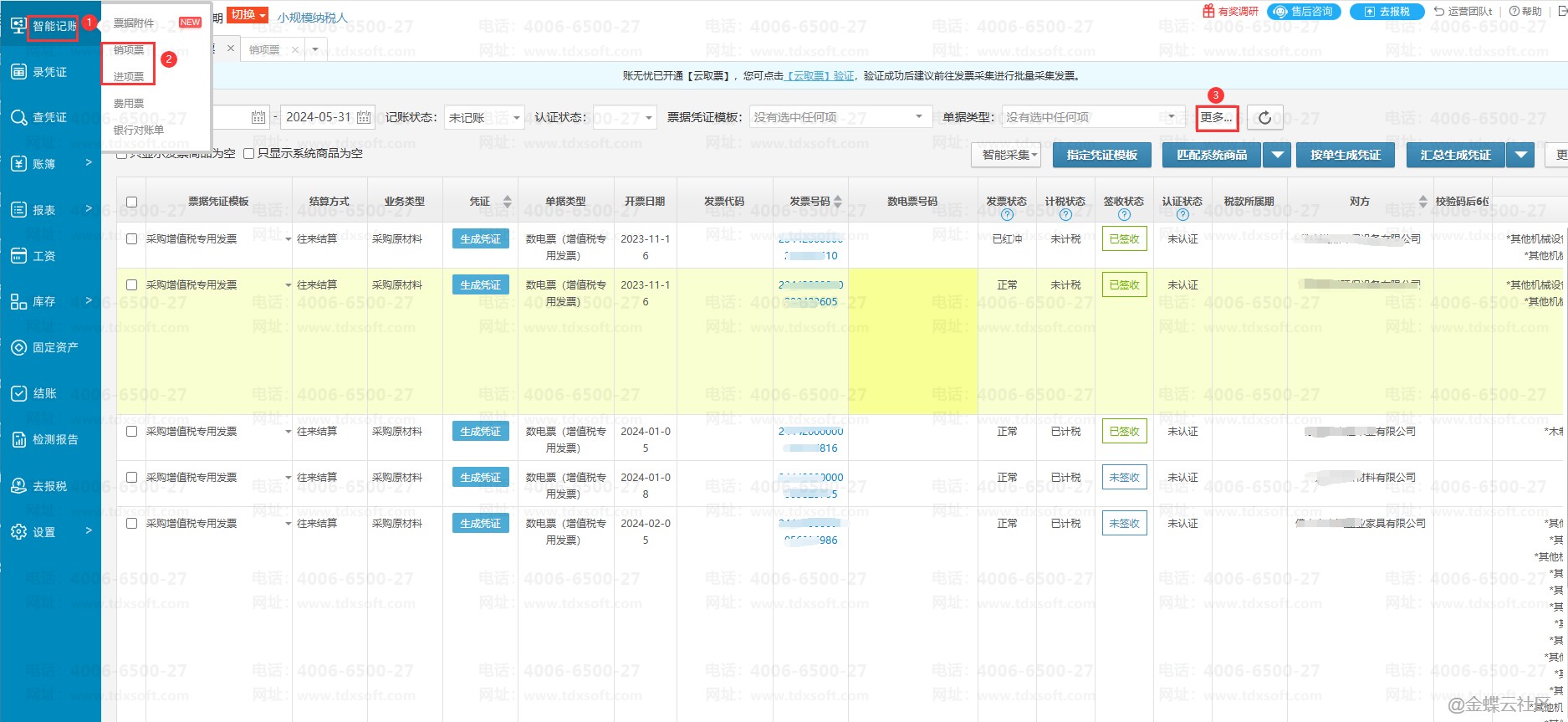This screenshot has width=1568, height=722.
Task: Select 进项票 in the flyout menu
Action: [x=129, y=77]
